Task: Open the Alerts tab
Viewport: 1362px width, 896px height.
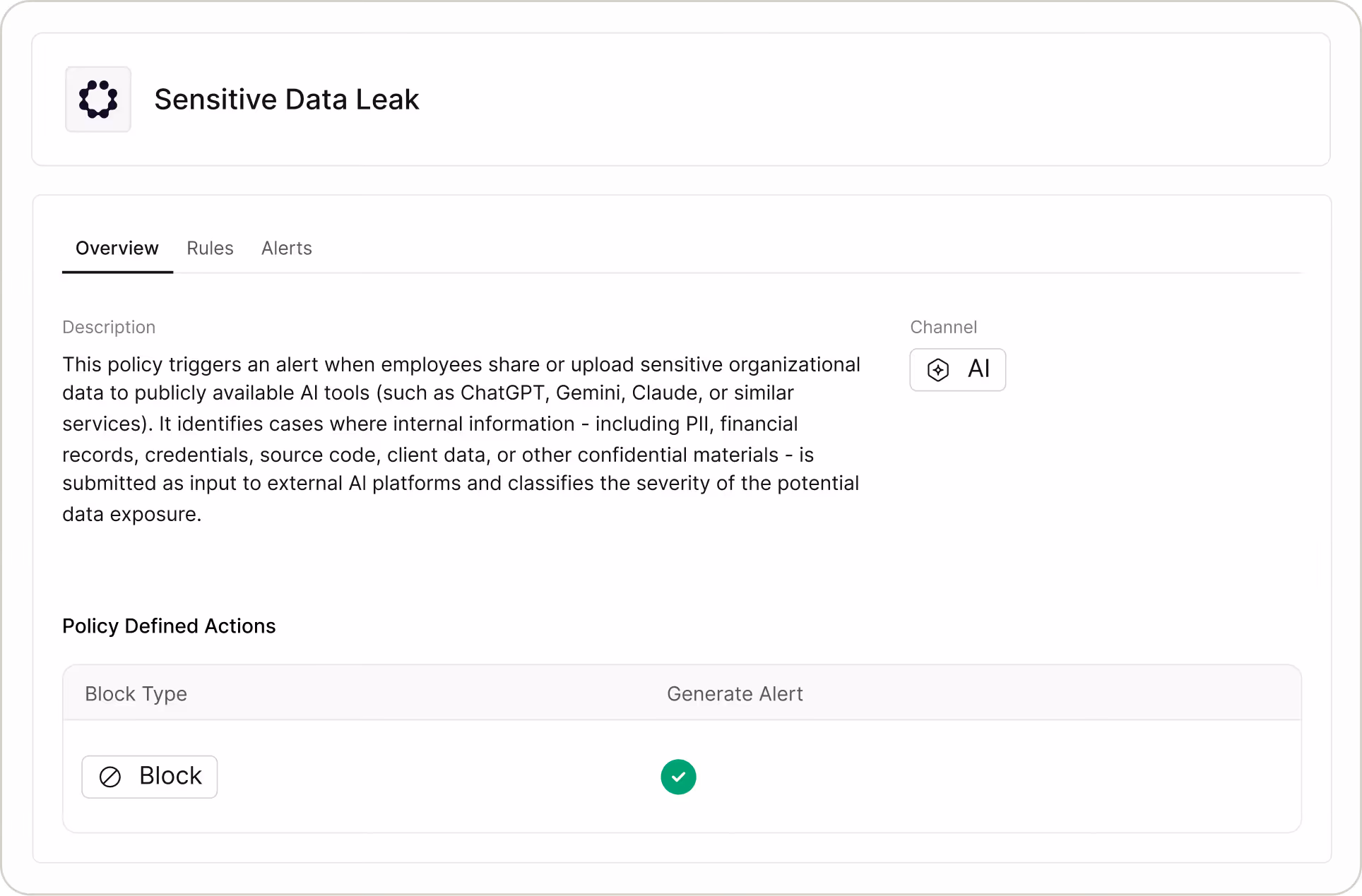Action: 286,249
